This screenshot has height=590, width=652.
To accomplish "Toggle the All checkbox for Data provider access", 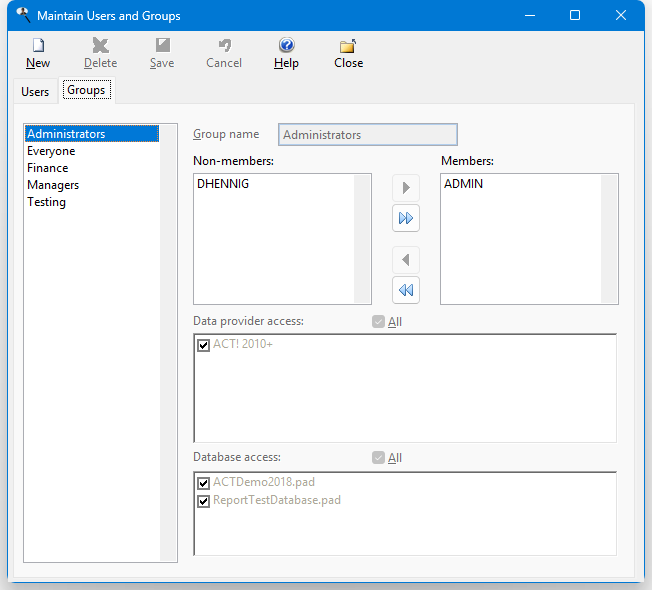I will click(378, 322).
